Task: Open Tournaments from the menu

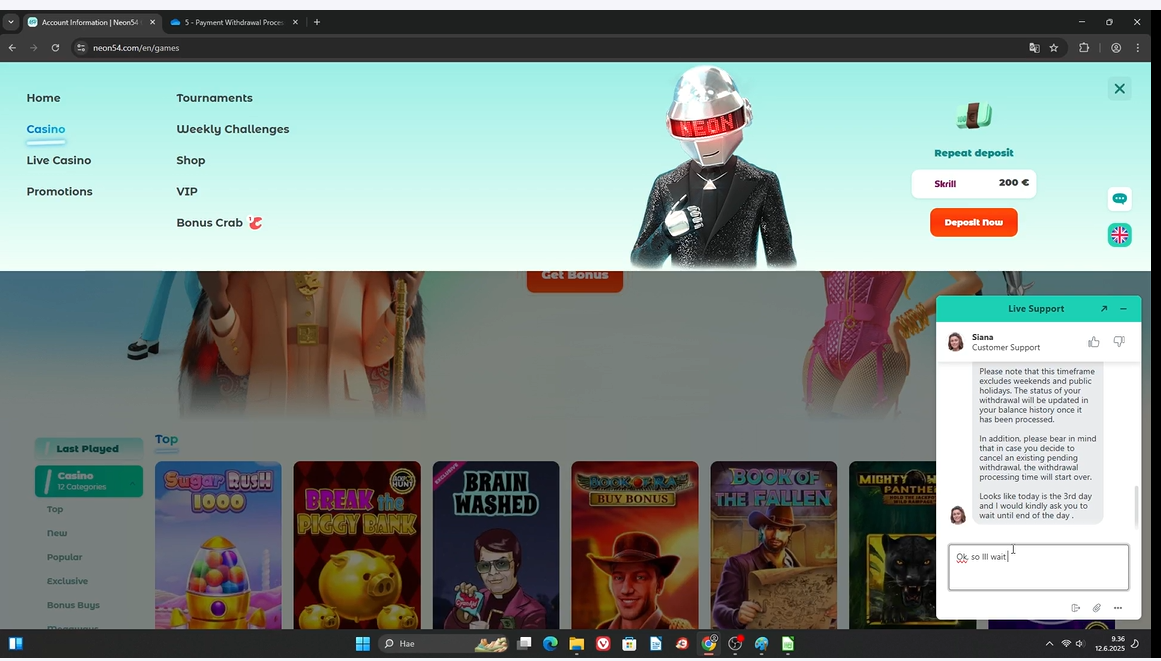Action: coord(215,98)
